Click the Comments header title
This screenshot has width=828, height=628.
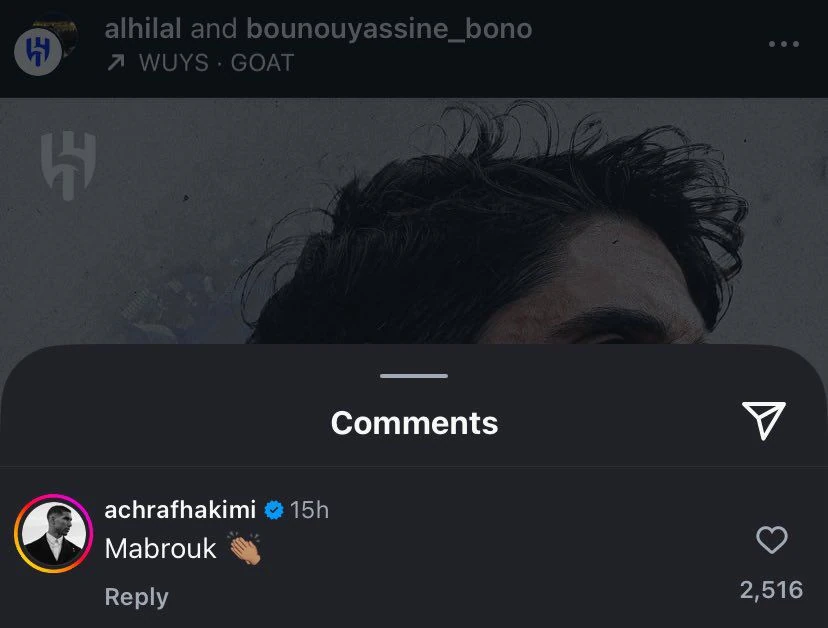[414, 423]
